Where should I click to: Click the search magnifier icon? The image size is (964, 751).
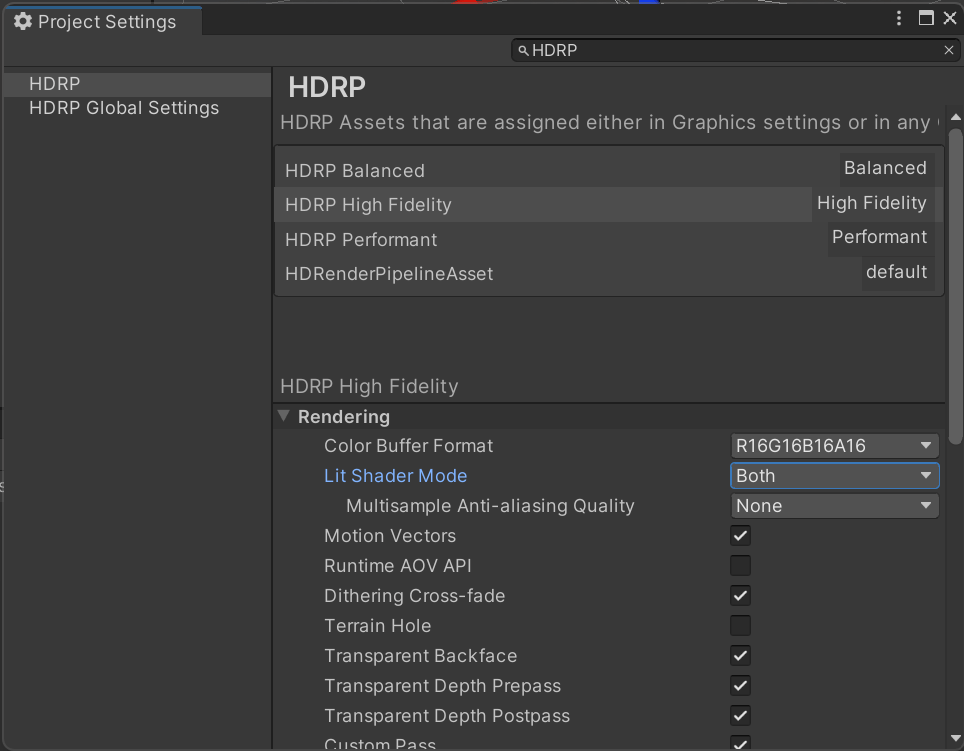[x=523, y=50]
